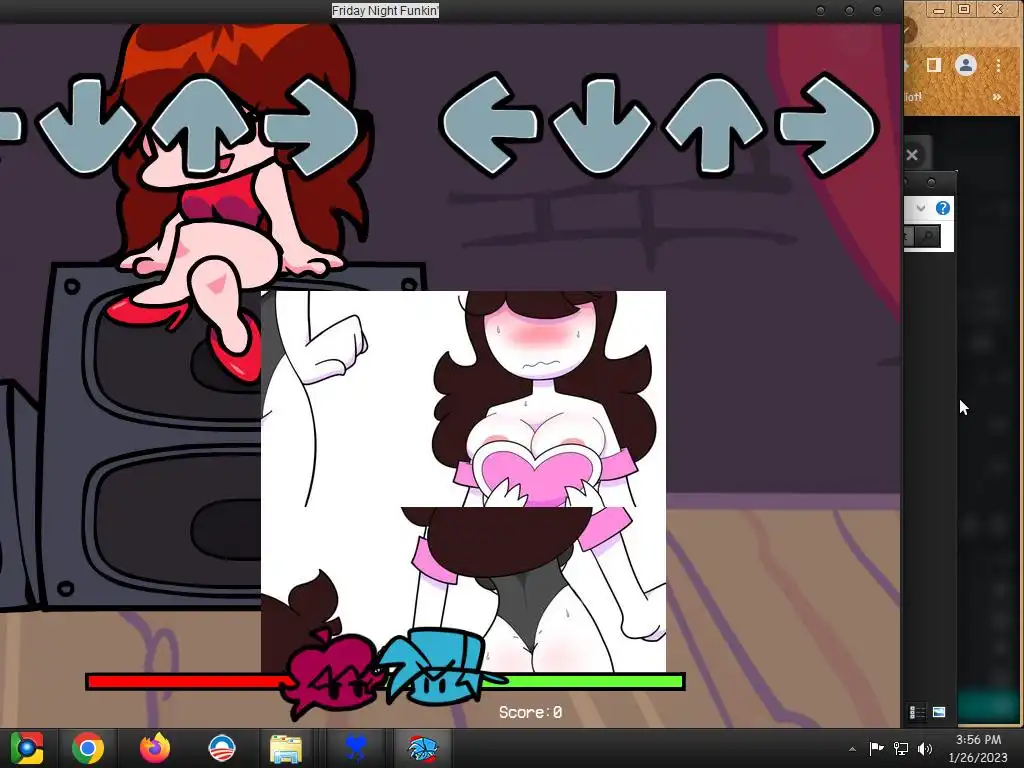Click the embedded cartoon image overlay
1024x768 pixels.
click(x=464, y=481)
